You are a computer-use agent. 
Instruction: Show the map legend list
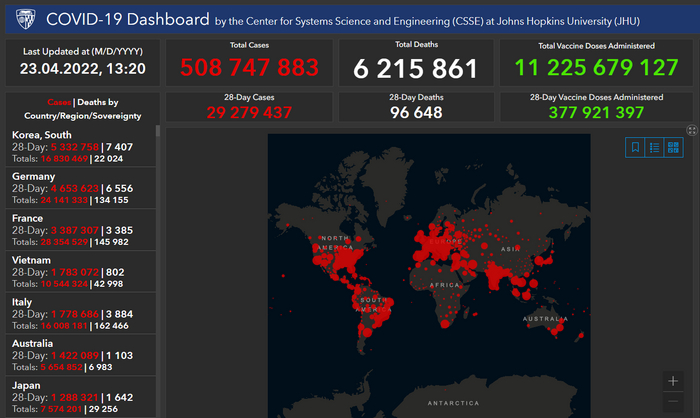point(654,147)
